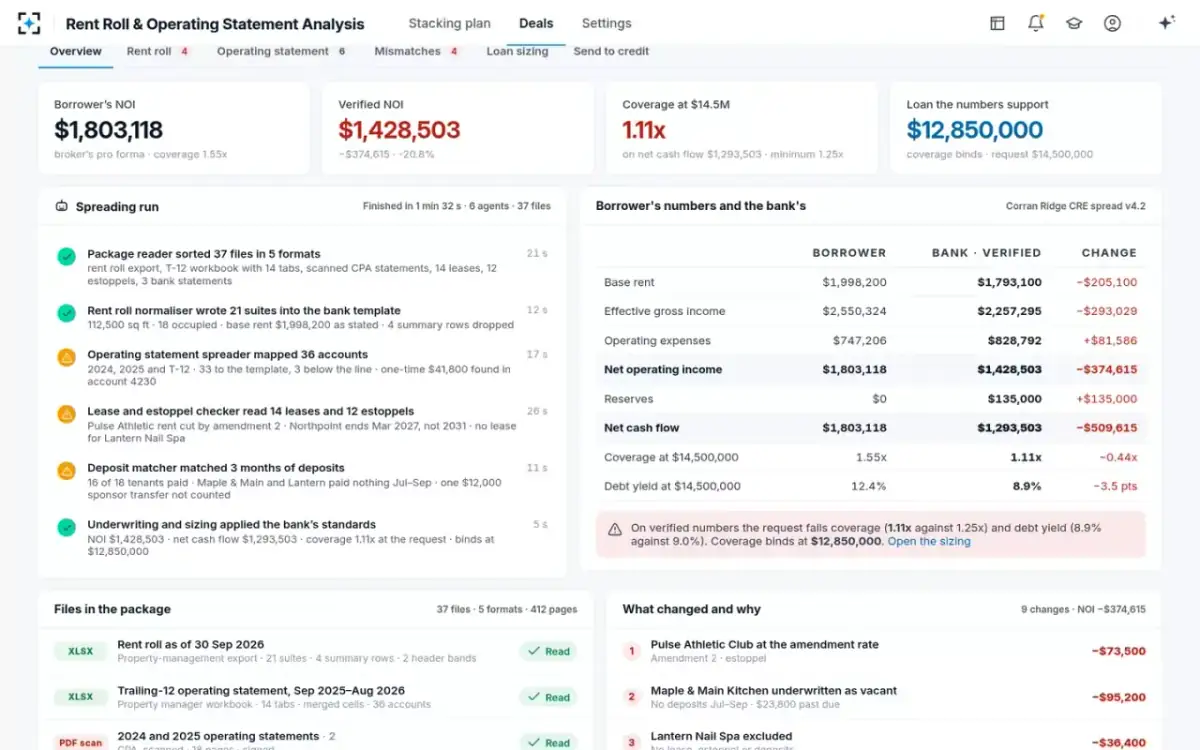This screenshot has width=1200, height=750.
Task: Click warning icon for Deposit matcher step
Action: click(66, 471)
